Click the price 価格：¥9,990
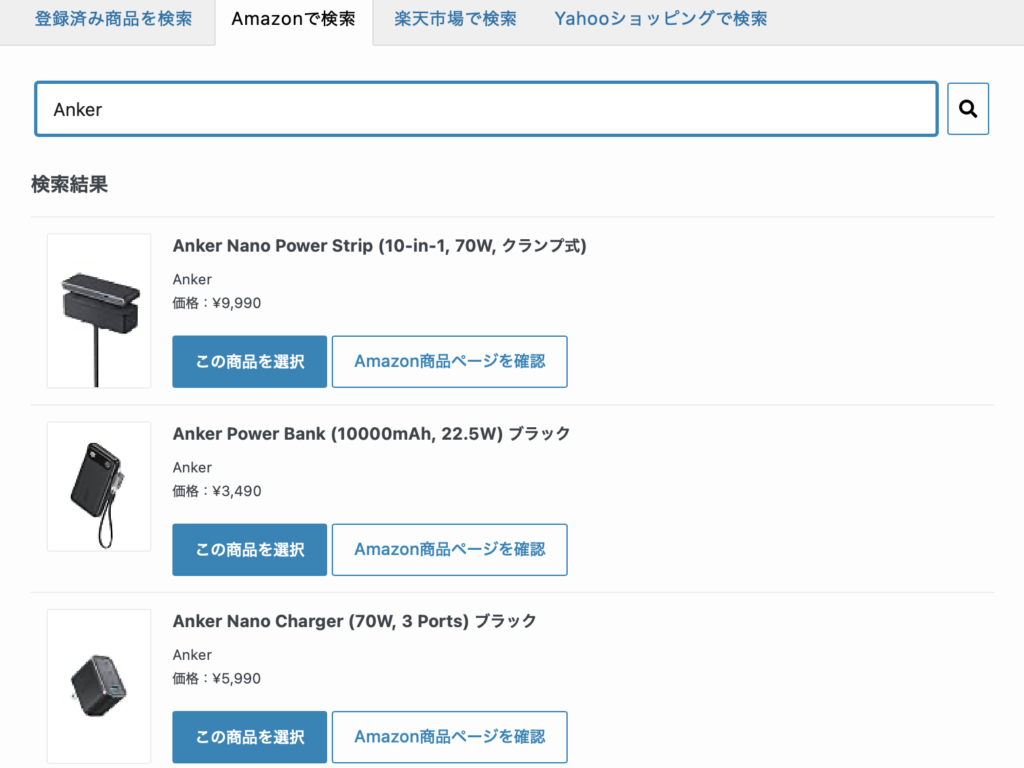This screenshot has height=768, width=1024. 216,303
